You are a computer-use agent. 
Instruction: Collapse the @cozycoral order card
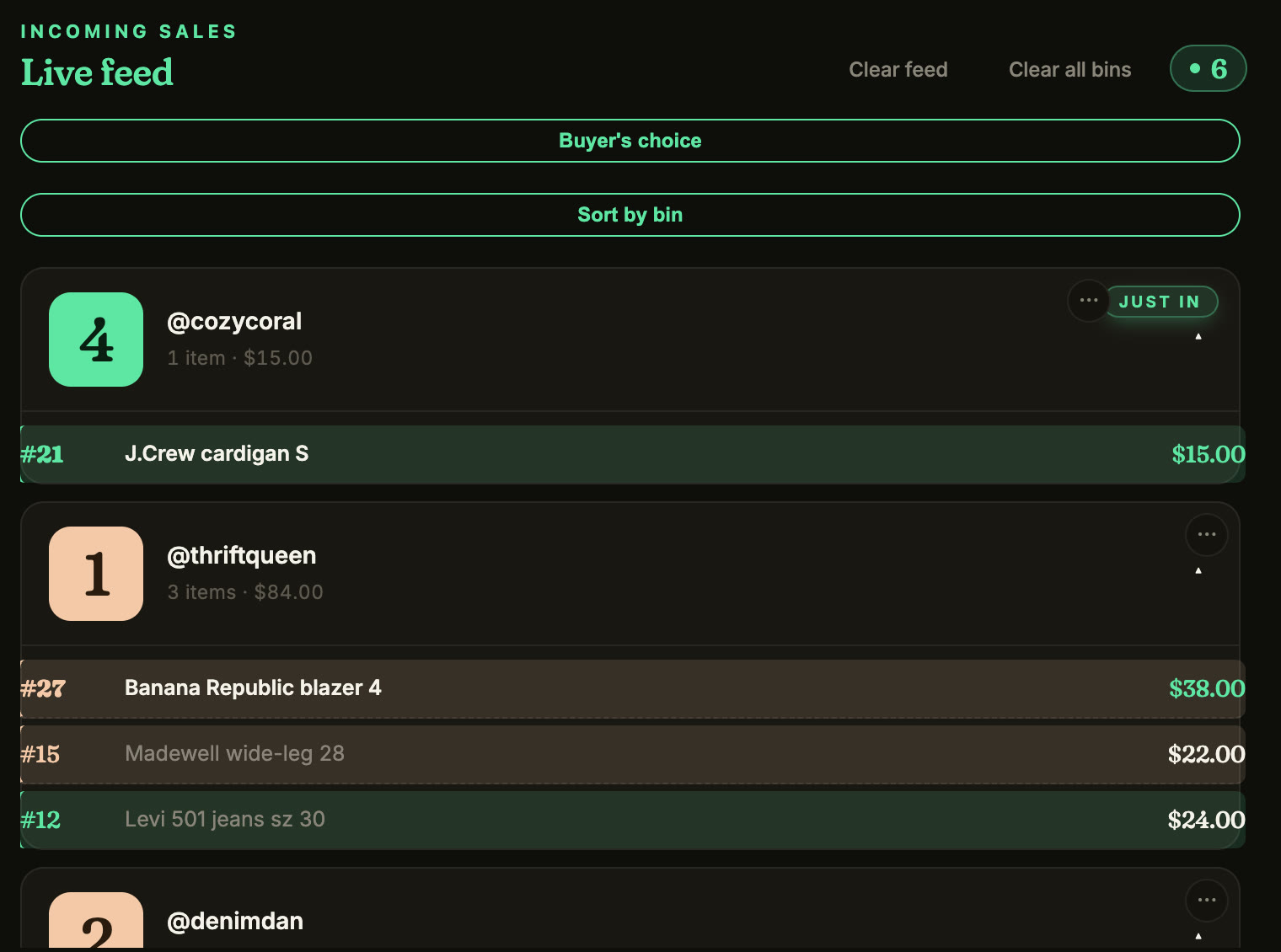coord(1198,337)
